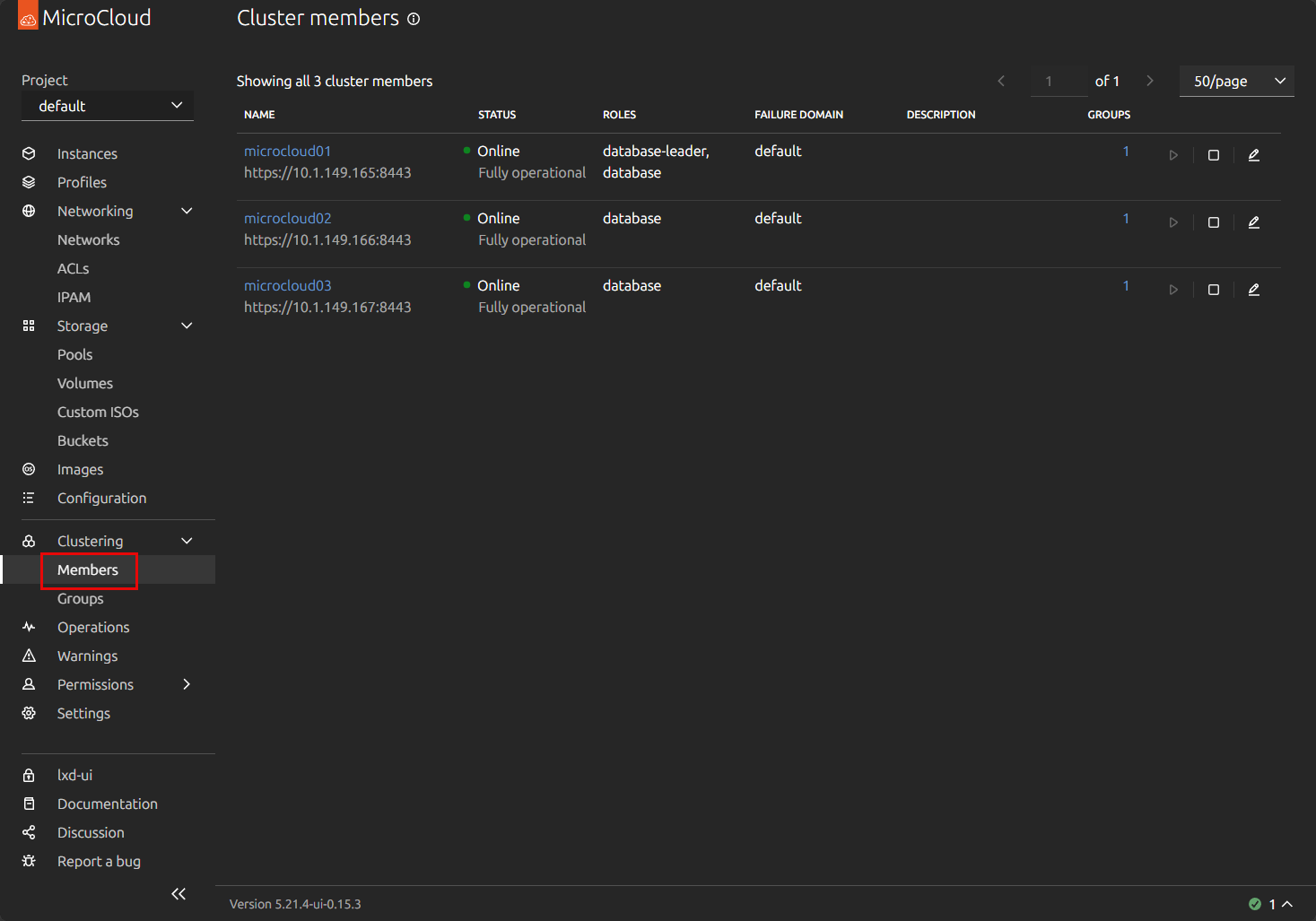Image resolution: width=1316 pixels, height=921 pixels.
Task: Evacuate microcloud02 with the stop icon
Action: pyautogui.click(x=1214, y=222)
